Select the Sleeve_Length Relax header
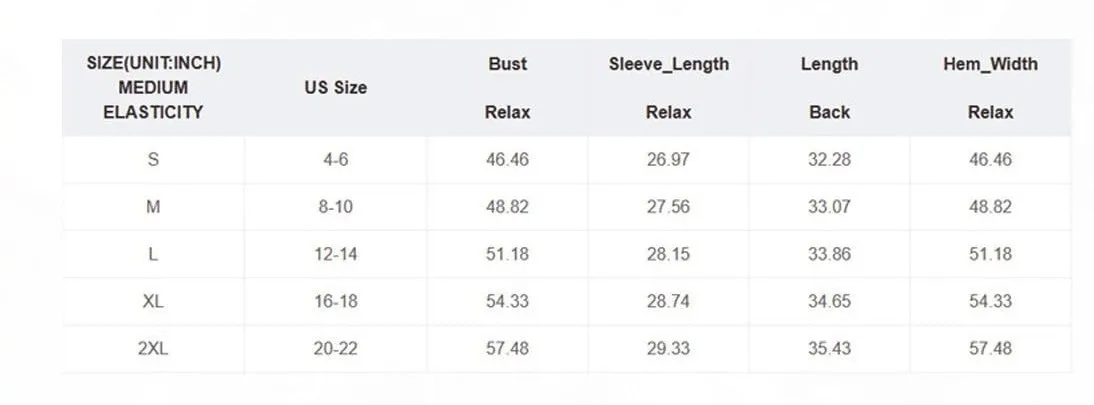 coord(668,88)
